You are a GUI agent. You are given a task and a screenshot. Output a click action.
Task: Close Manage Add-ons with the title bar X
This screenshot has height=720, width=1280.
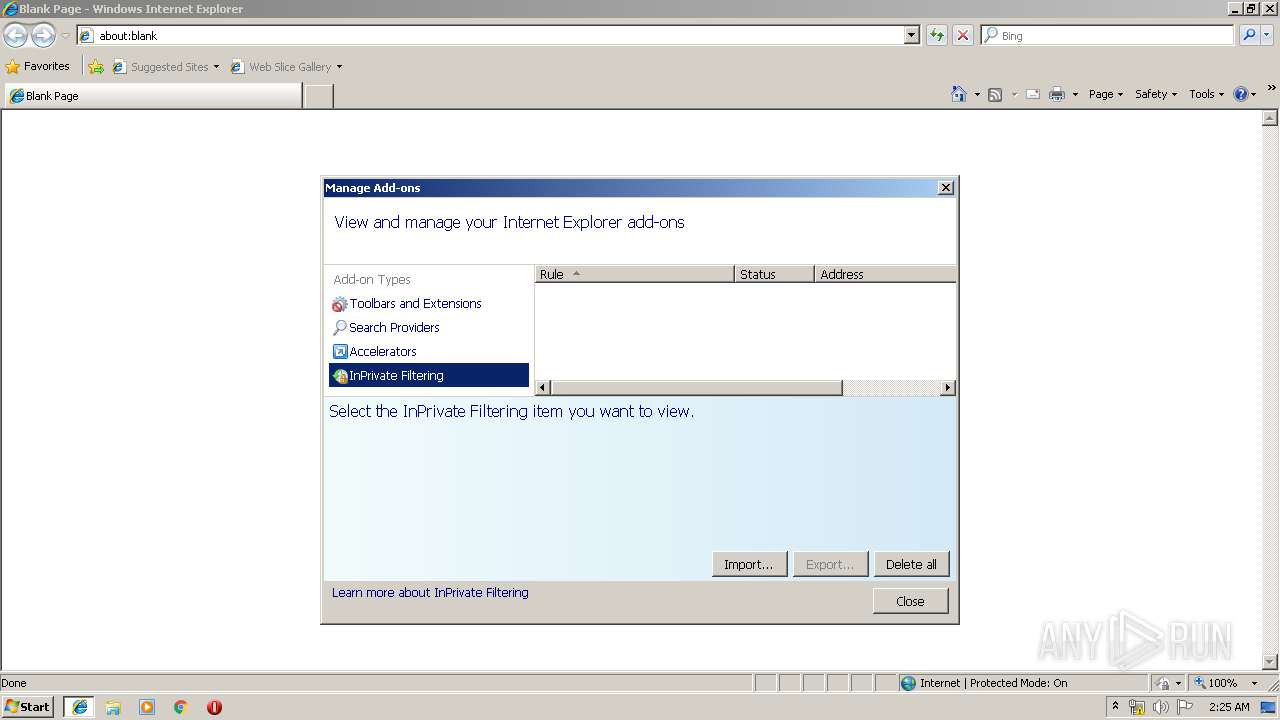pos(946,188)
